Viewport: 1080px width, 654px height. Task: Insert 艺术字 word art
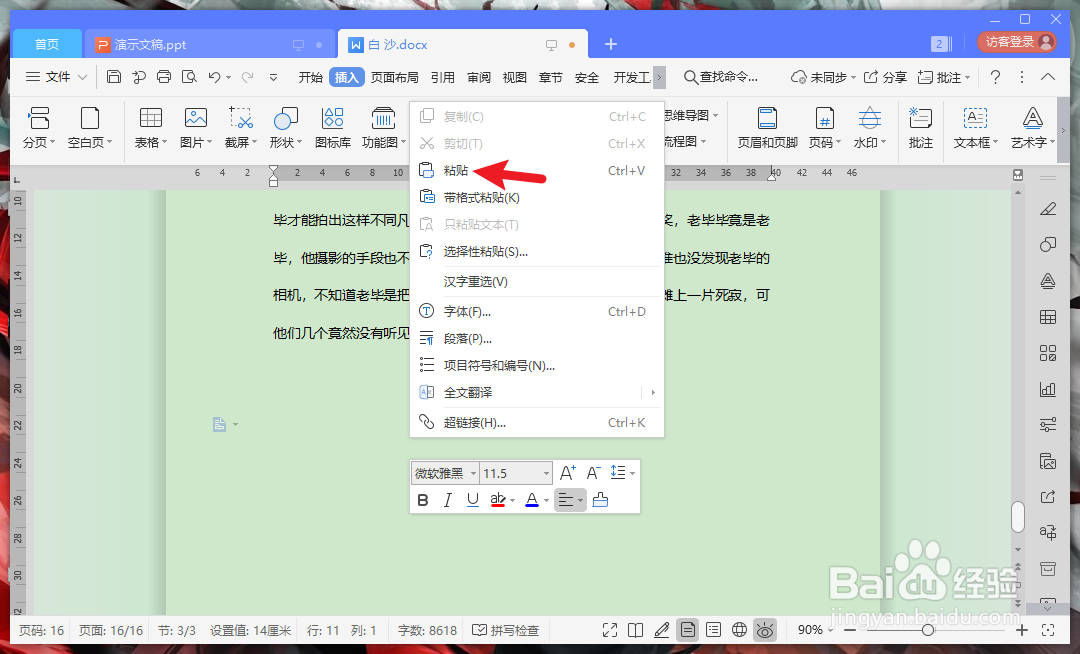coord(1032,128)
